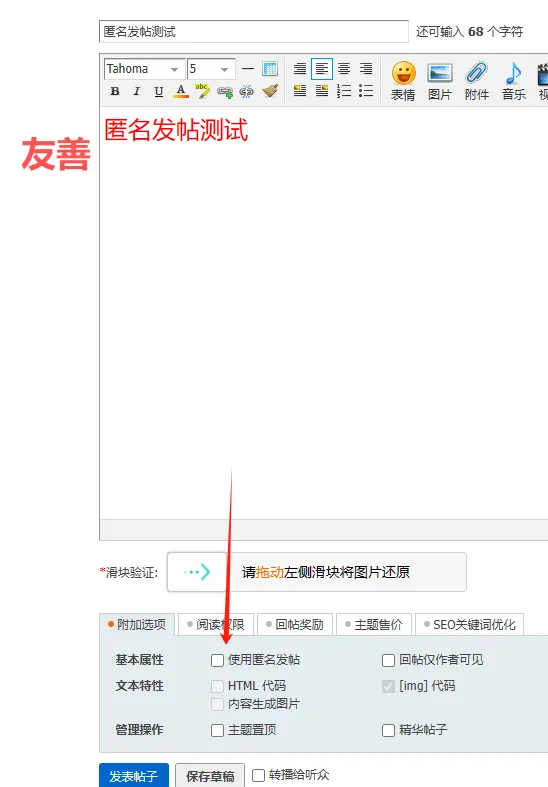Select the align left button

[x=322, y=69]
